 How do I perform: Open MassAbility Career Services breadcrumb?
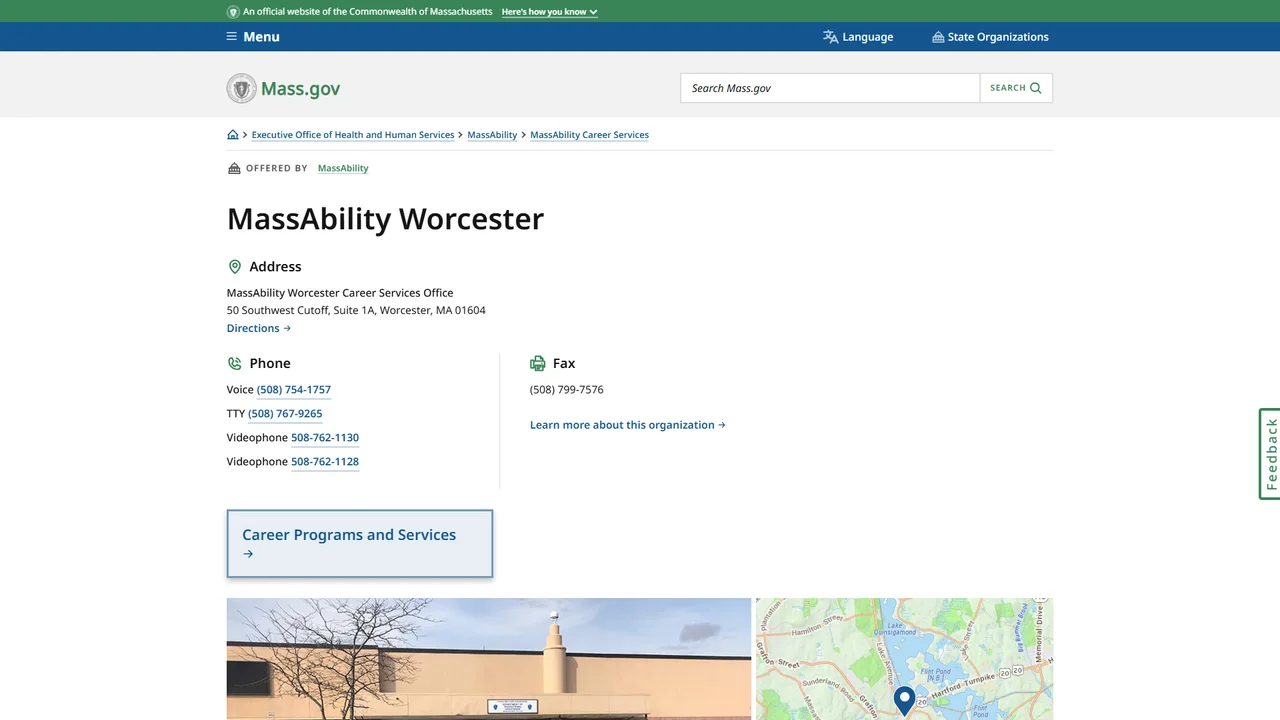click(589, 135)
